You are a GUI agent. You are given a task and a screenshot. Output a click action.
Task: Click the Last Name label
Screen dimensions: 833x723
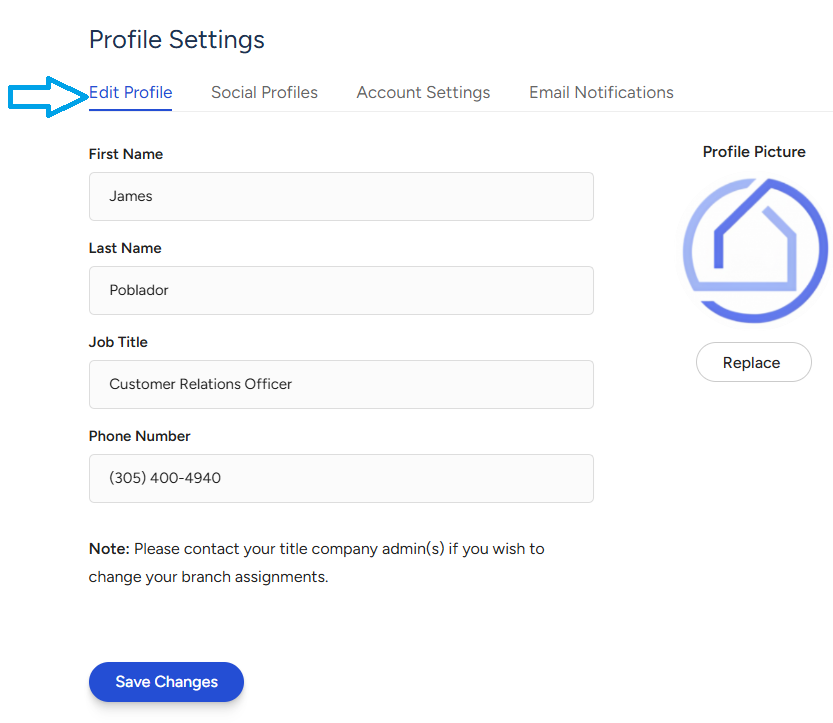click(x=125, y=248)
